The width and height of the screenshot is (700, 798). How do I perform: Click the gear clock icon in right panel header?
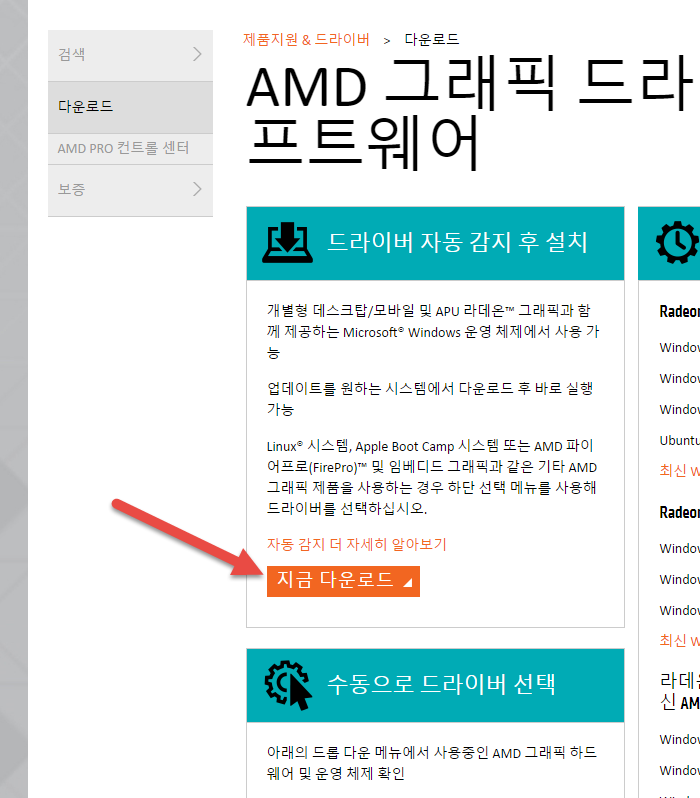click(678, 243)
